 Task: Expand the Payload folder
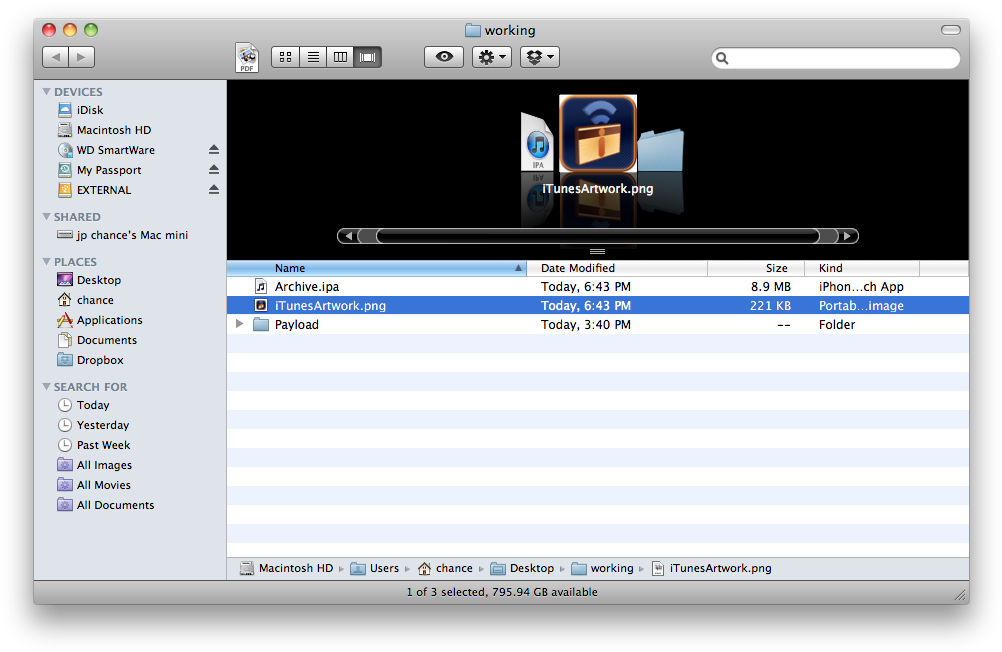(x=239, y=324)
